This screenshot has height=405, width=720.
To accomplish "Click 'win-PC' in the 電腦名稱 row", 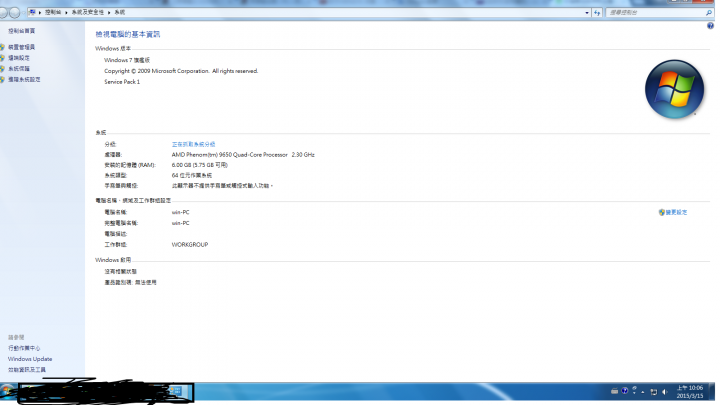I will (x=180, y=212).
